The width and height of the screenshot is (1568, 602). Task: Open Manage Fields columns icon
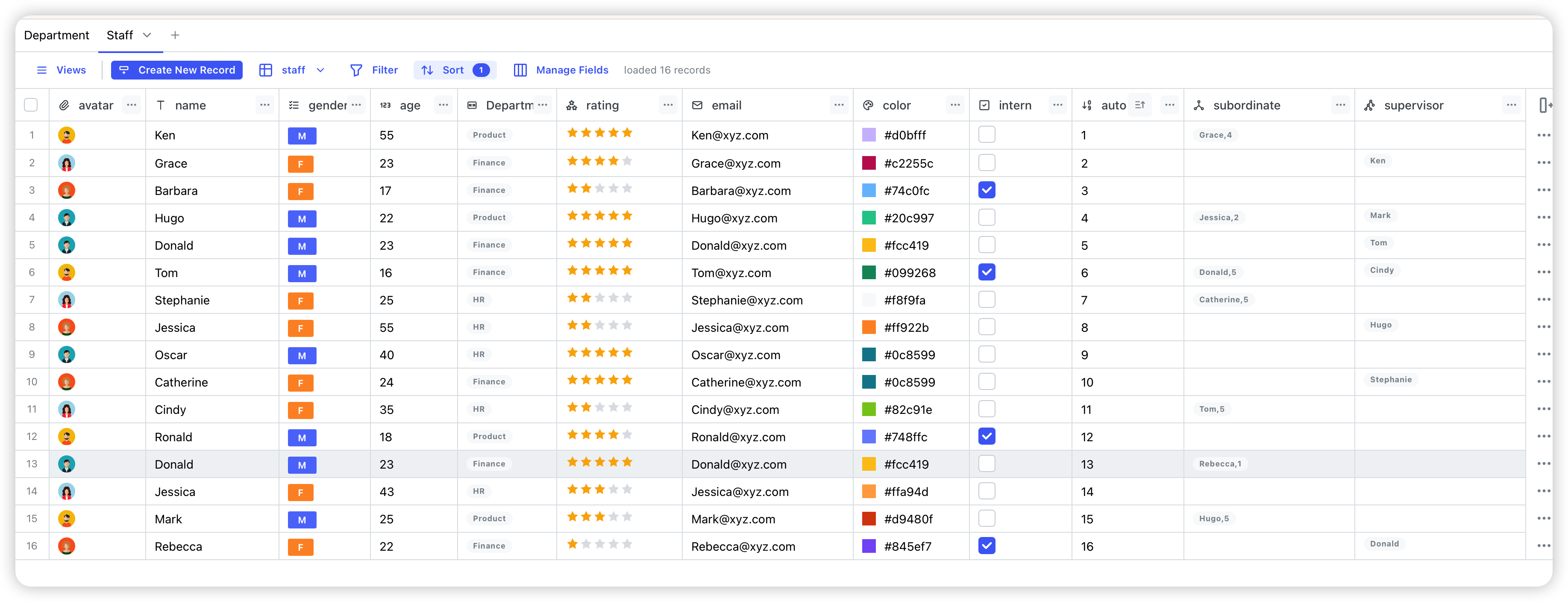(x=520, y=70)
